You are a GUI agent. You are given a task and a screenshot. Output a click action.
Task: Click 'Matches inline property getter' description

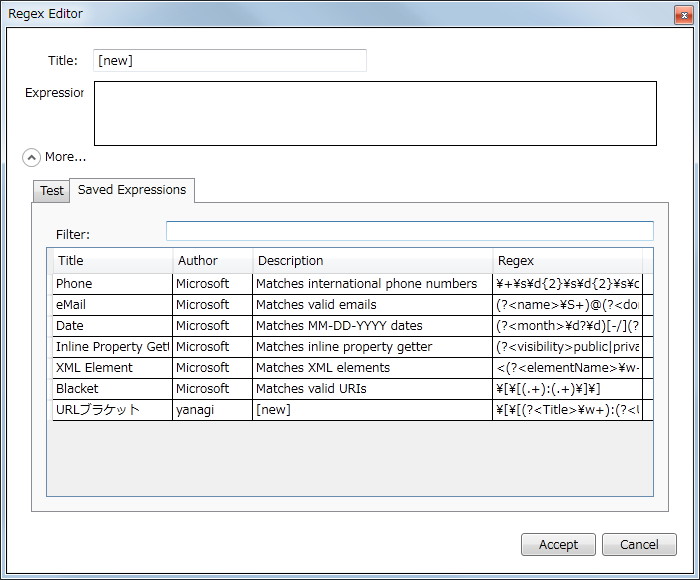point(372,347)
